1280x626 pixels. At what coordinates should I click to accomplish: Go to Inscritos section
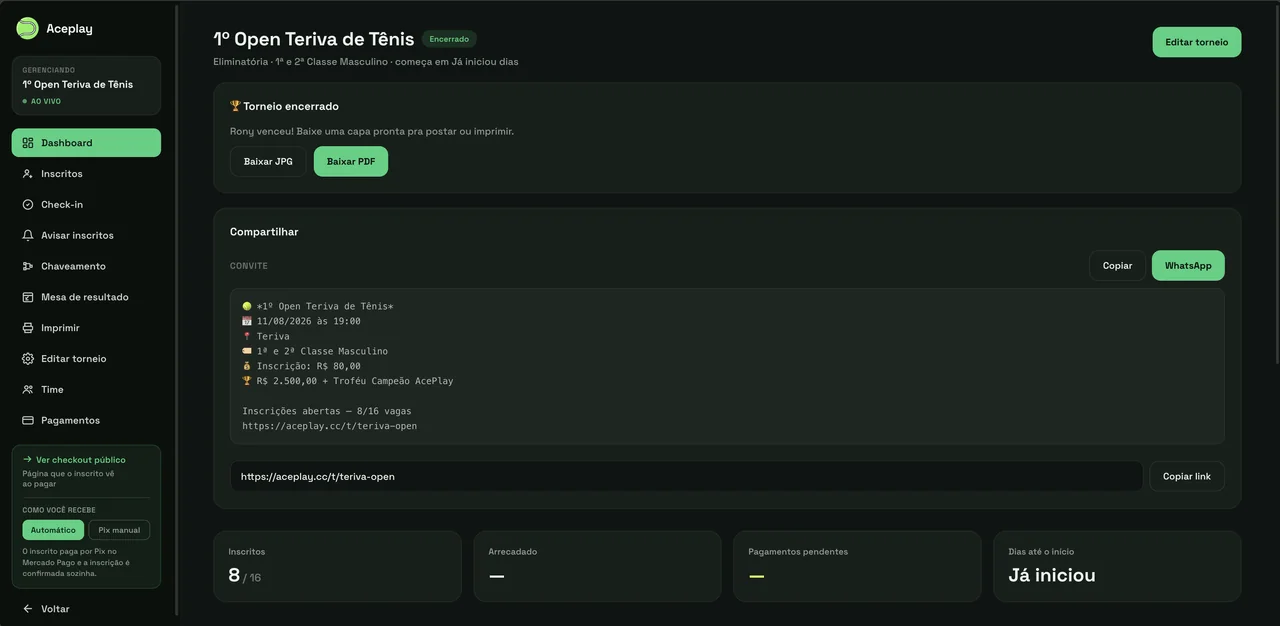click(86, 174)
